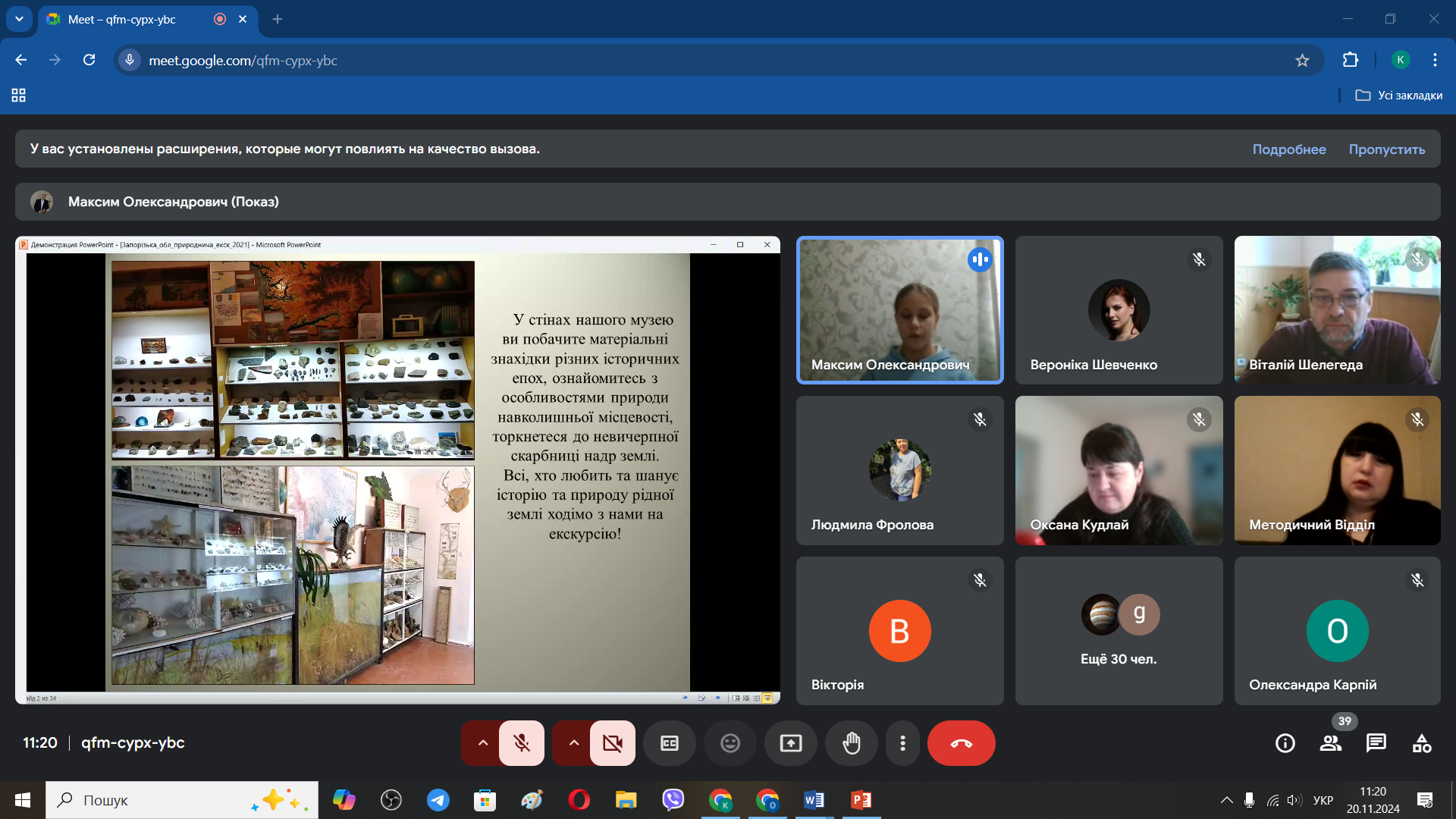Show the participants list
1456x819 pixels.
1331,743
